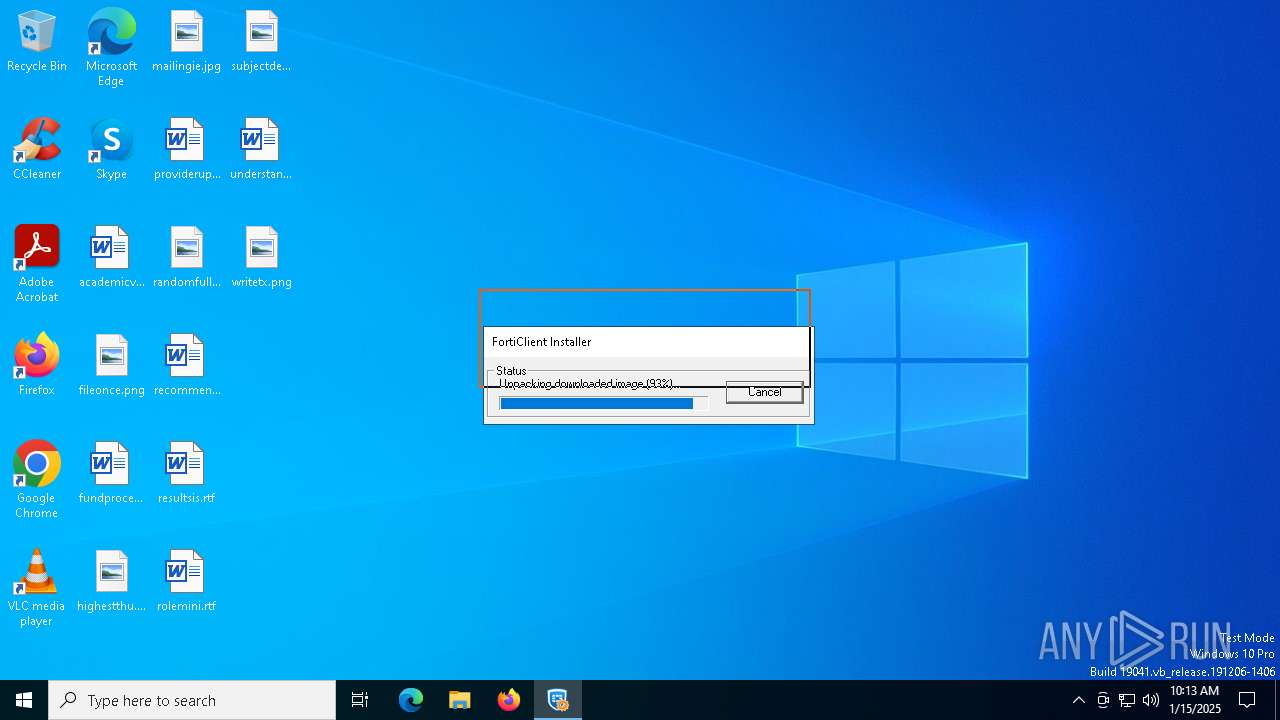Viewport: 1280px width, 720px height.
Task: Select the Google Chrome shortcut
Action: tap(37, 480)
